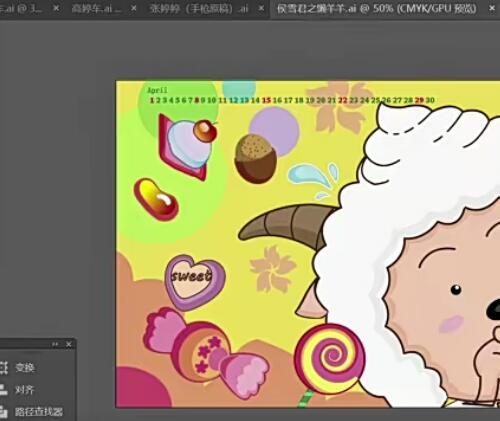
Task: Open the 对齐 (Align) panel
Action: click(x=25, y=389)
